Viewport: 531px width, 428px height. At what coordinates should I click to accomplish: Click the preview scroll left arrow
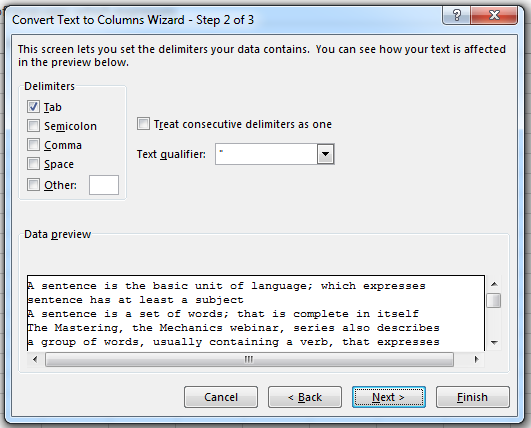[x=35, y=359]
